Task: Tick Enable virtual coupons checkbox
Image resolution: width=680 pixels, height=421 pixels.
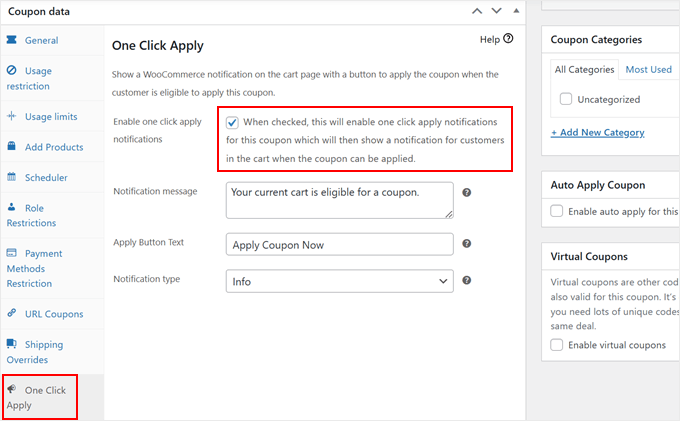Action: (556, 345)
